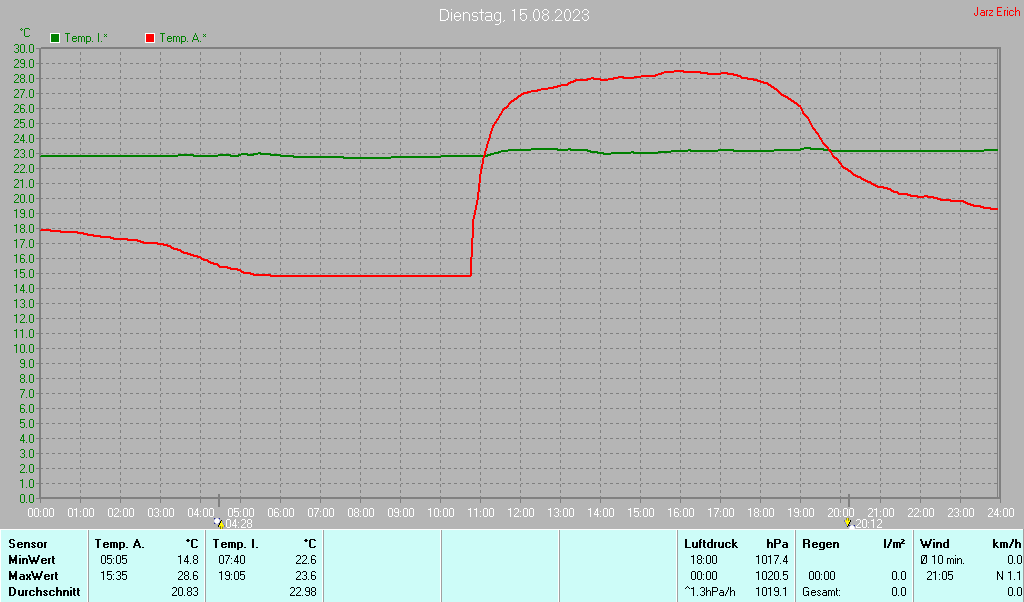Screen dimensions: 1024x602
Task: Click Temp. A. minimum value '14.8'
Action: point(187,560)
